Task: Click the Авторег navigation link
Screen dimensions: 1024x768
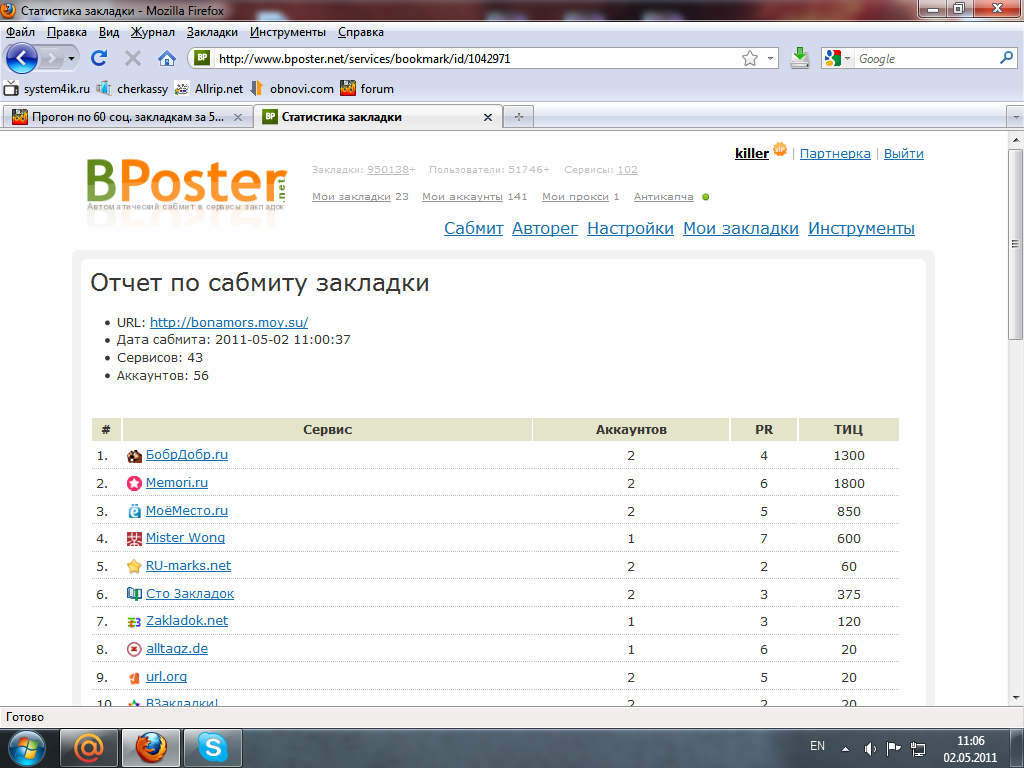Action: 545,229
